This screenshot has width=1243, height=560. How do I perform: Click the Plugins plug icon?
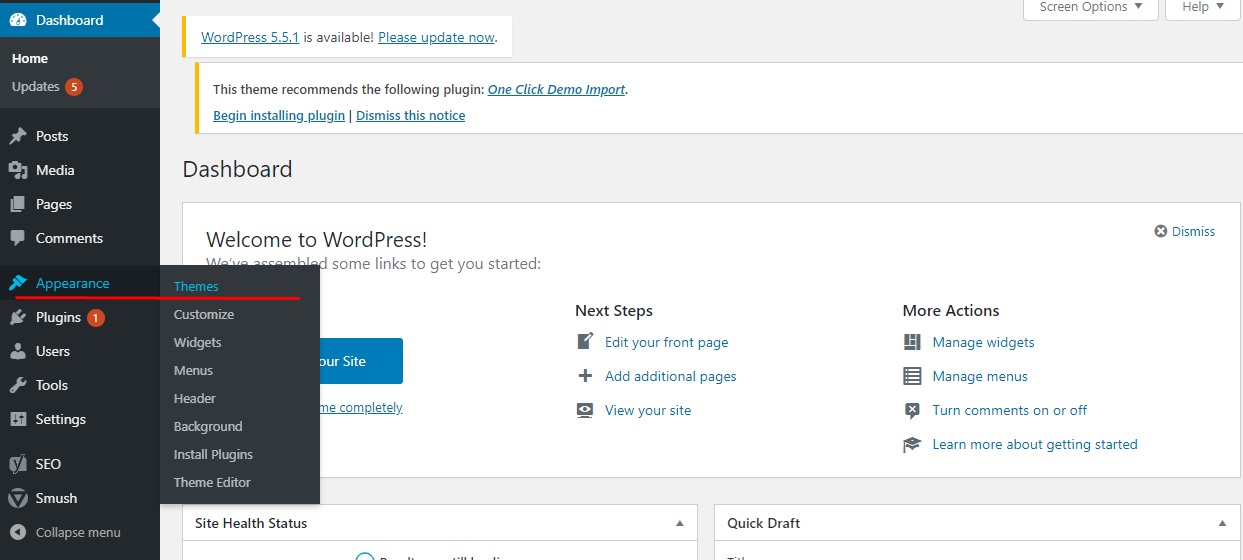[18, 317]
